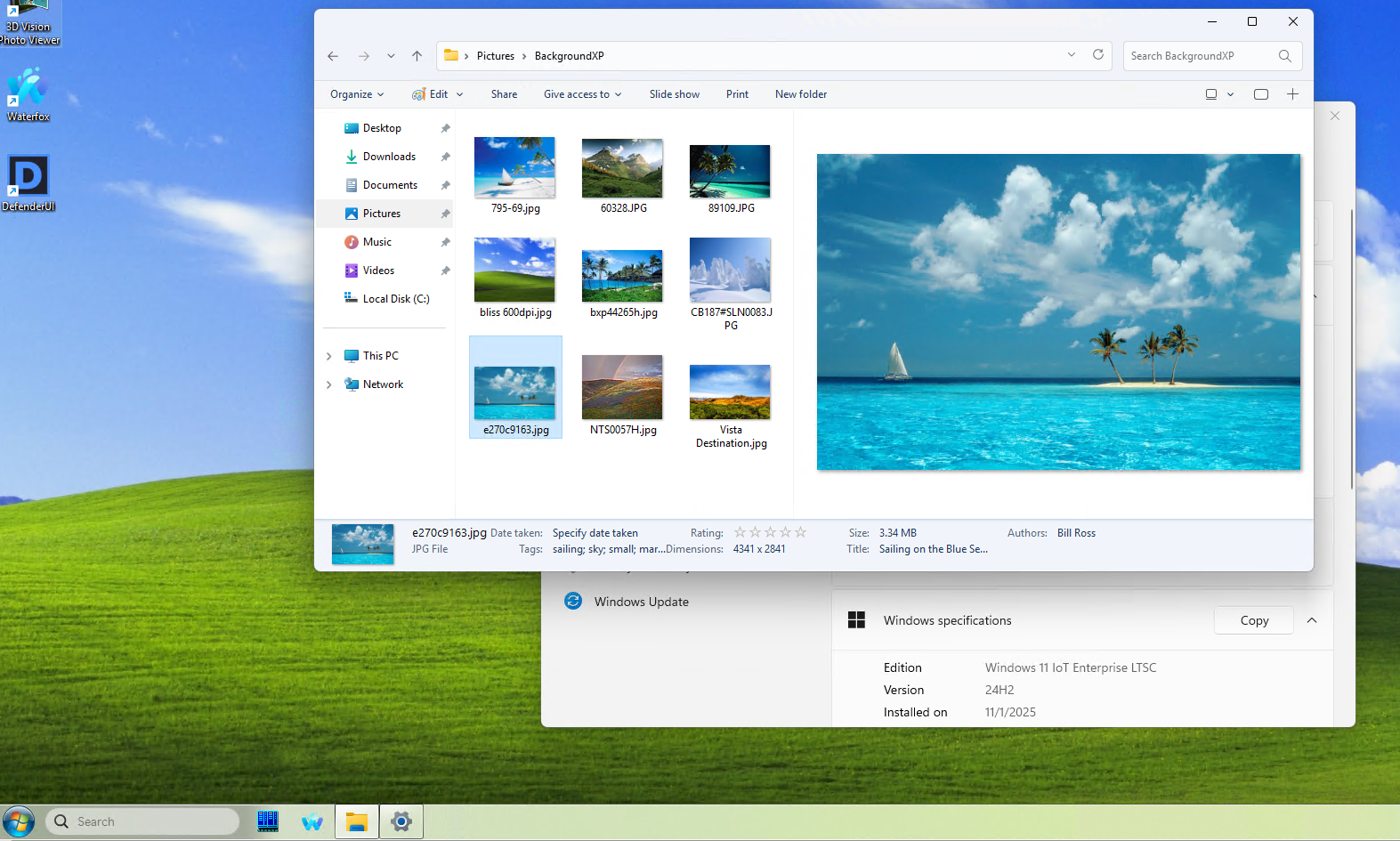
Task: Create a New folder
Action: pos(801,94)
